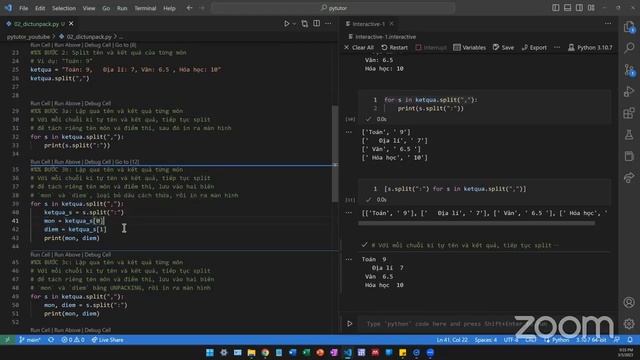Split the editor right

pyautogui.click(x=316, y=24)
